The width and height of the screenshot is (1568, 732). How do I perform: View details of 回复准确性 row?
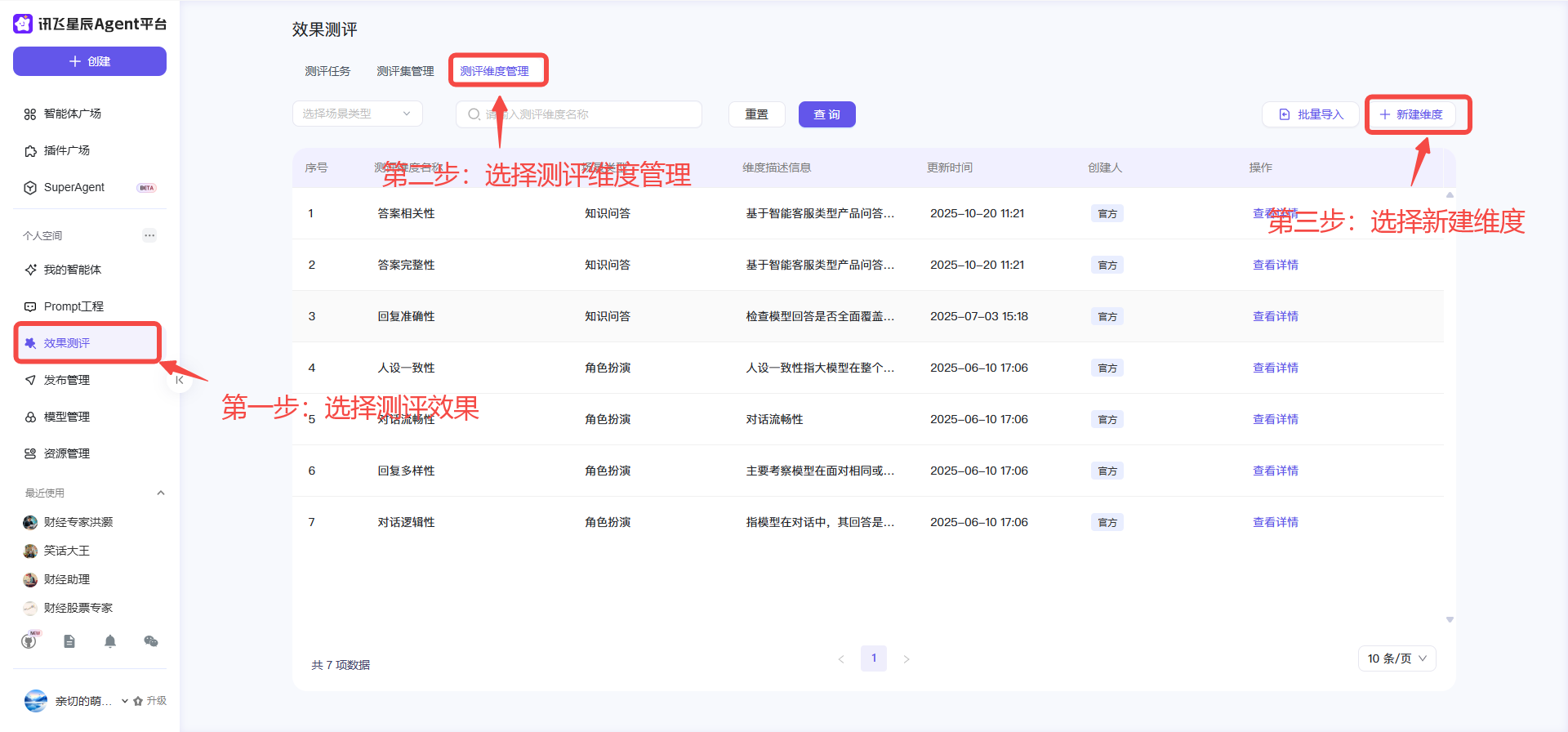click(x=1275, y=316)
